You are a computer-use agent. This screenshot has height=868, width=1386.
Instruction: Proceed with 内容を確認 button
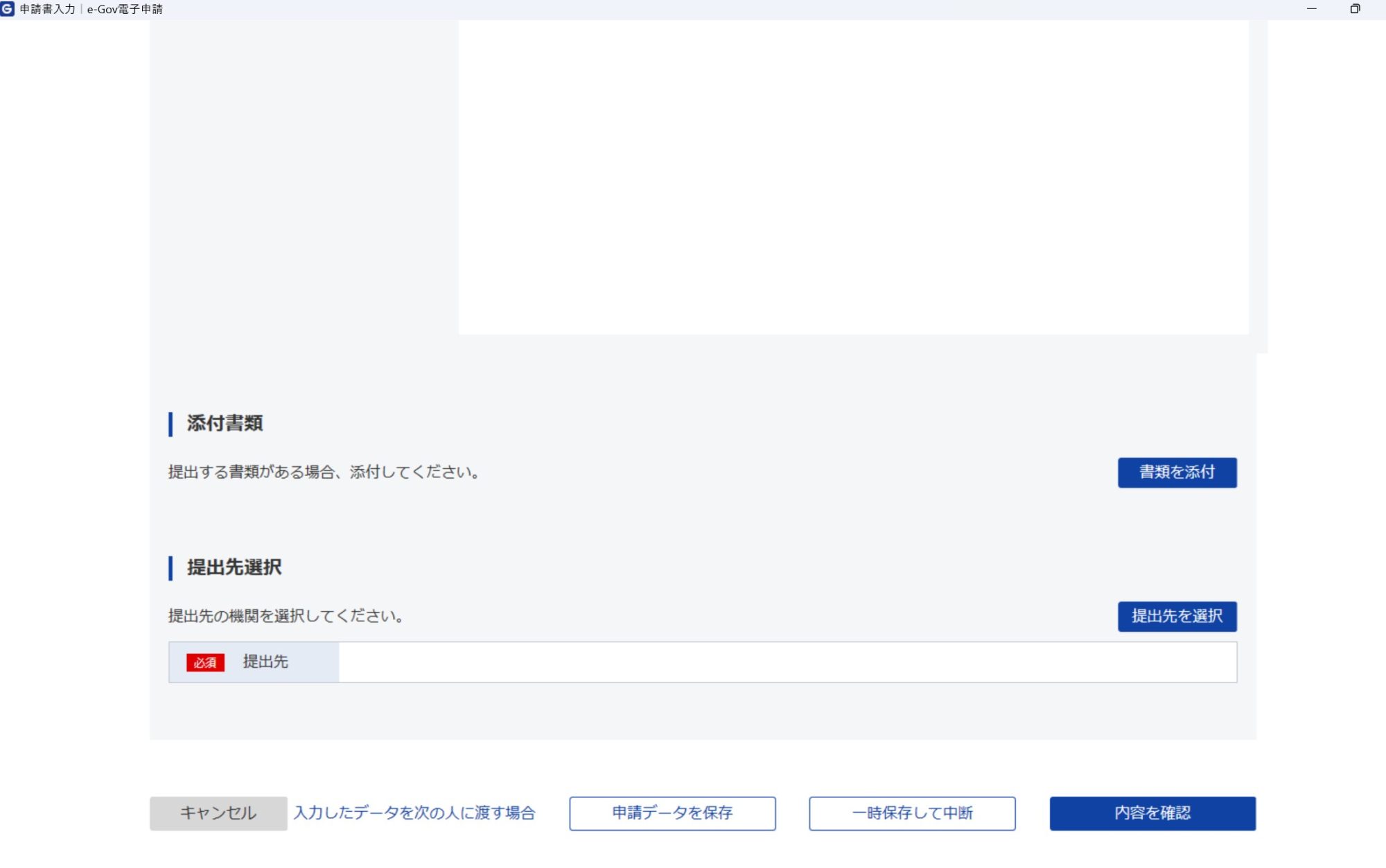click(x=1152, y=813)
